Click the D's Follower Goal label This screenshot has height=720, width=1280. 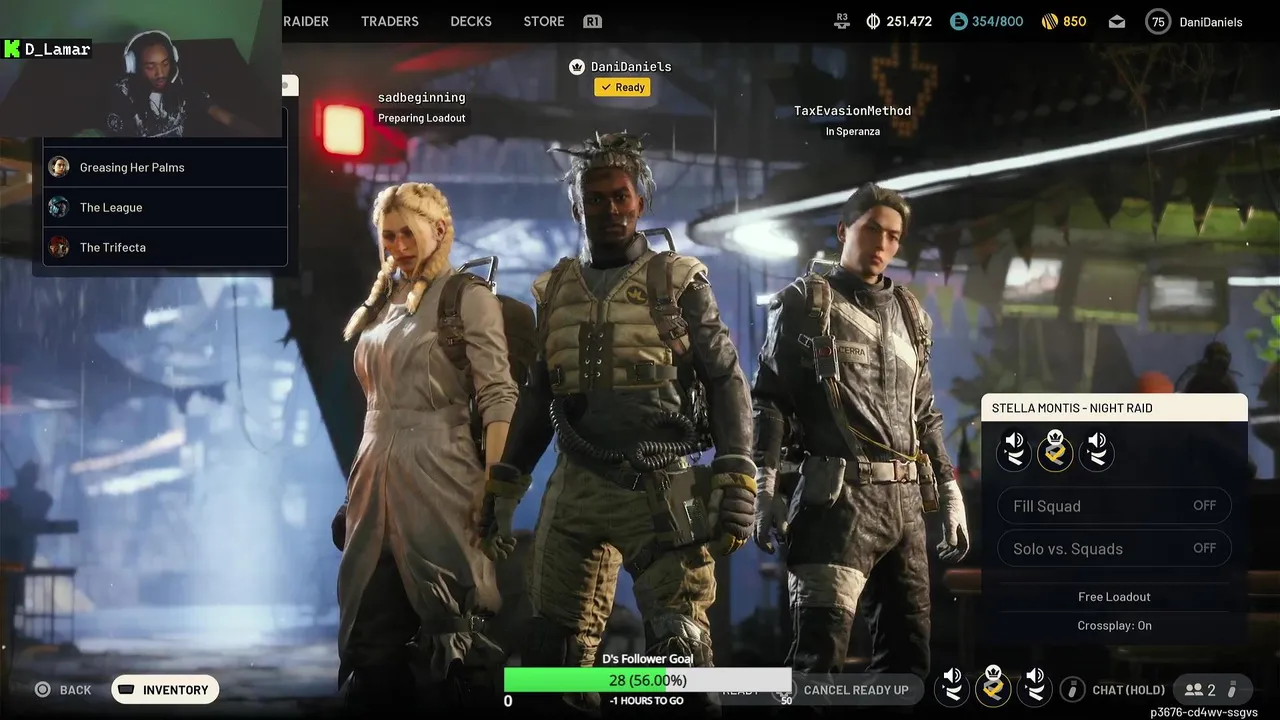pos(647,659)
